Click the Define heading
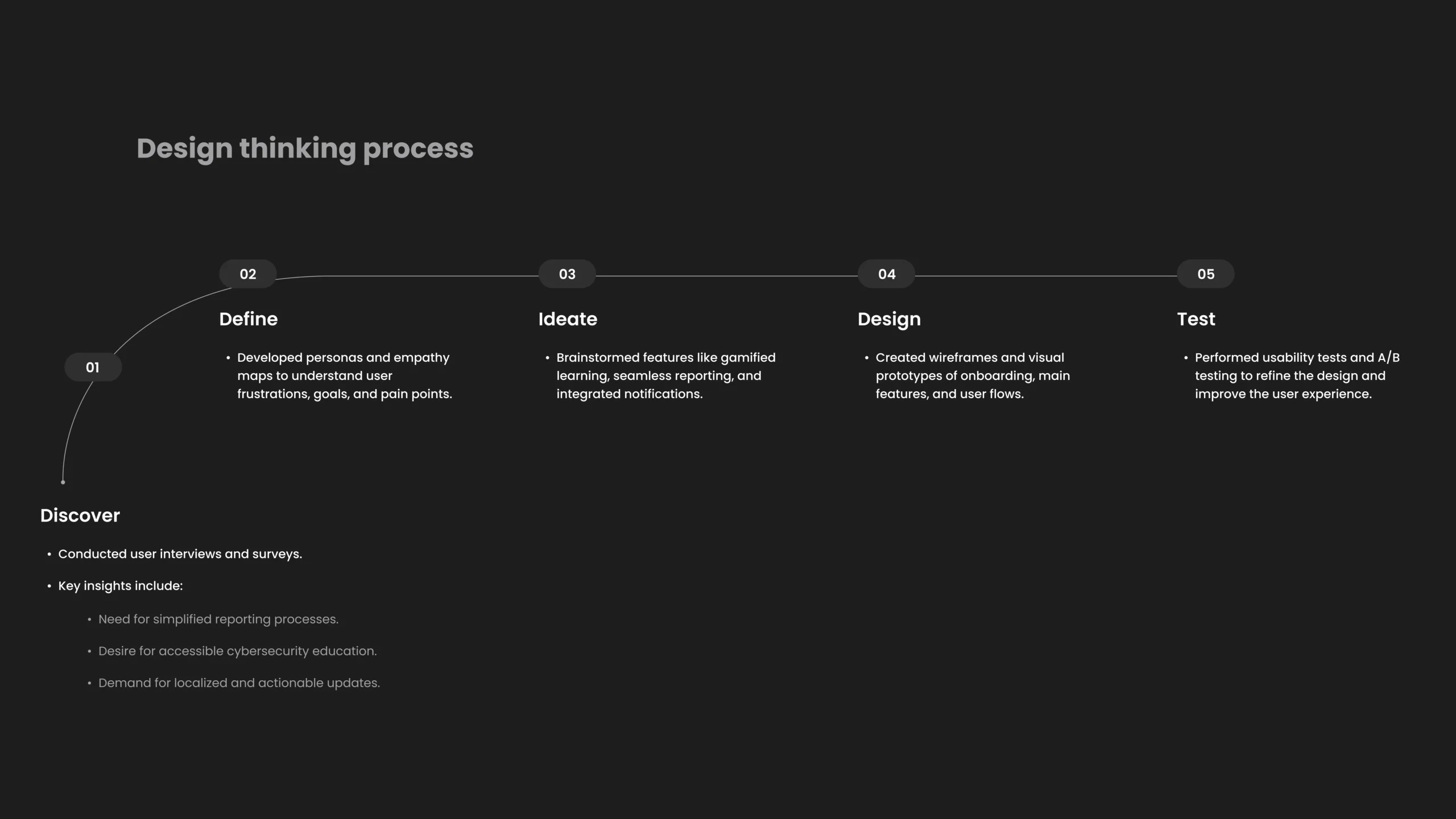1456x819 pixels. click(249, 319)
